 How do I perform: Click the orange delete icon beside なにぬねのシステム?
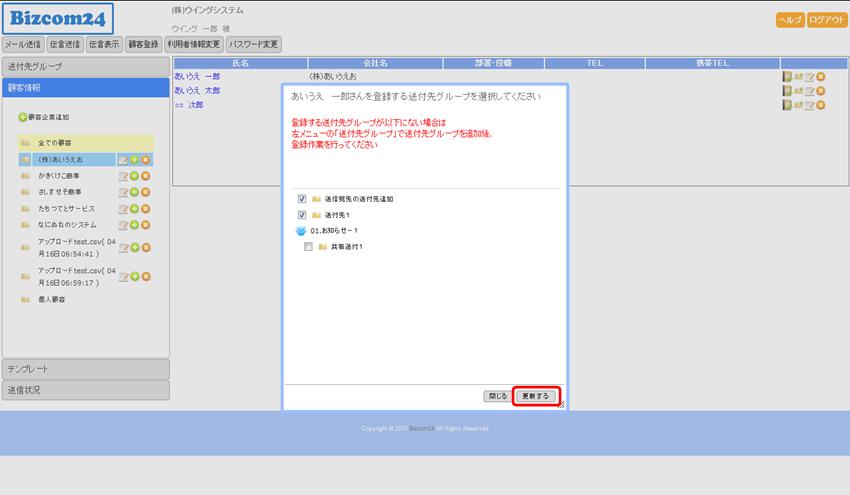point(145,224)
